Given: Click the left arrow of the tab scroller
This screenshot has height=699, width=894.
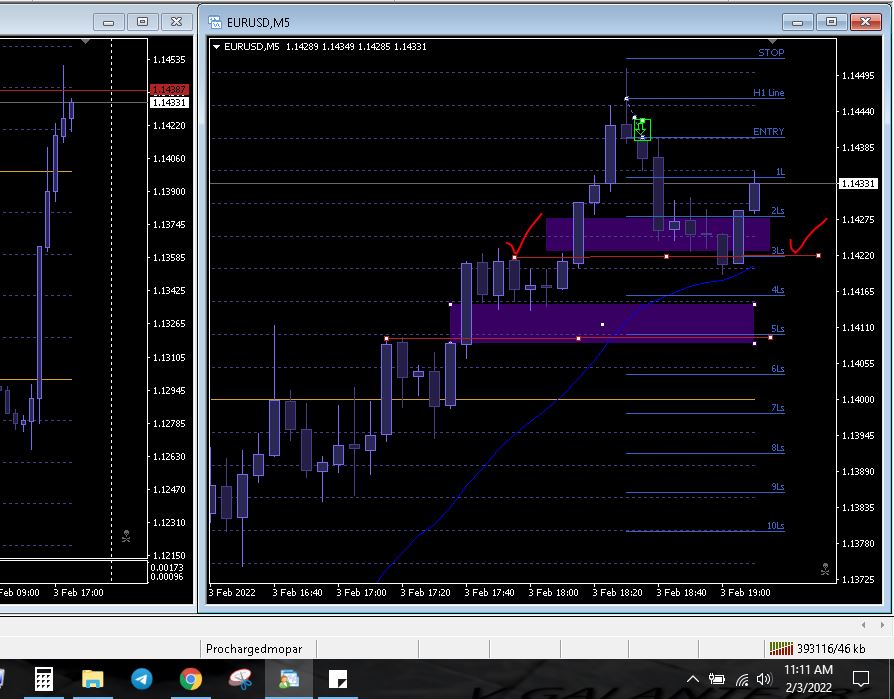Looking at the screenshot, I should tap(864, 625).
